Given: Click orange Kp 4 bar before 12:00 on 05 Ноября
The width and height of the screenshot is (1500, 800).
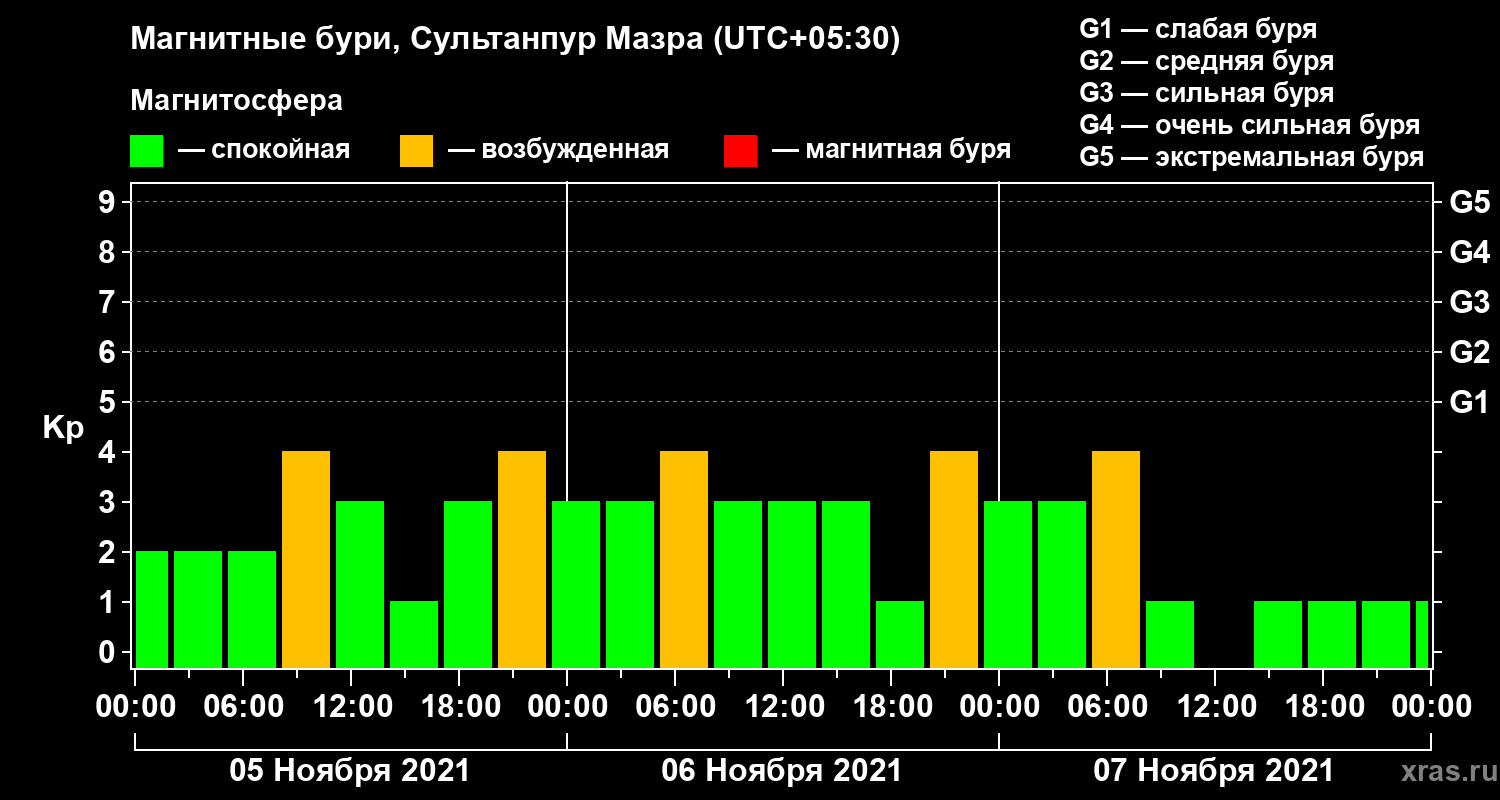Looking at the screenshot, I should click(x=306, y=560).
